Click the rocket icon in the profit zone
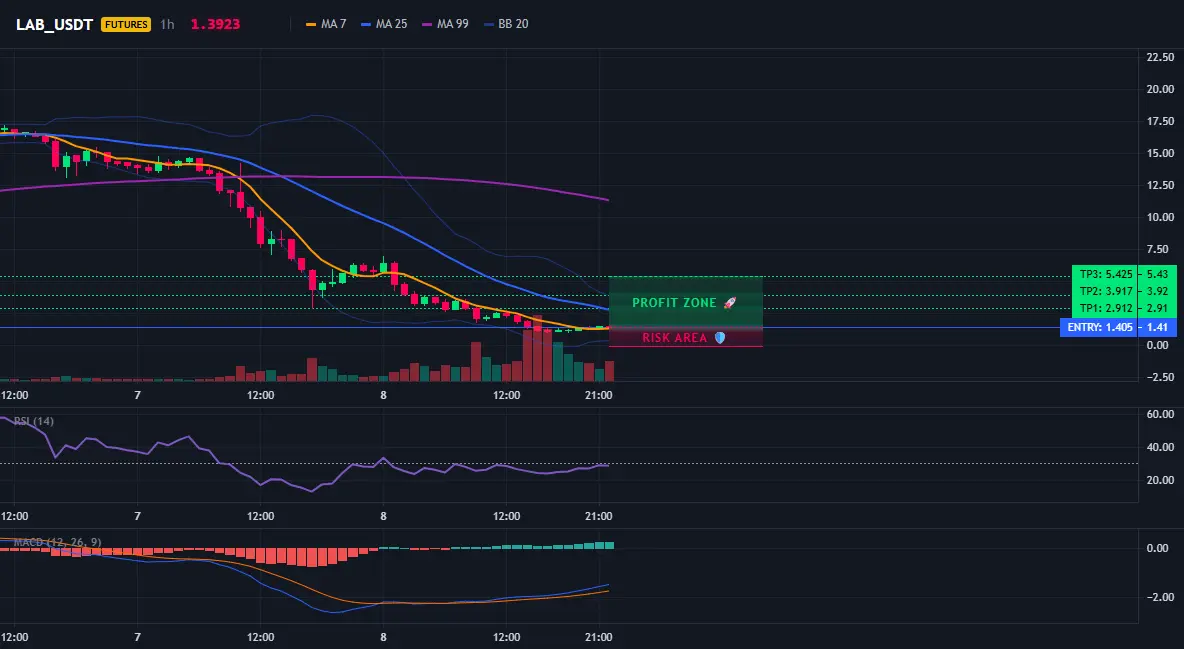1184x649 pixels. pos(729,302)
